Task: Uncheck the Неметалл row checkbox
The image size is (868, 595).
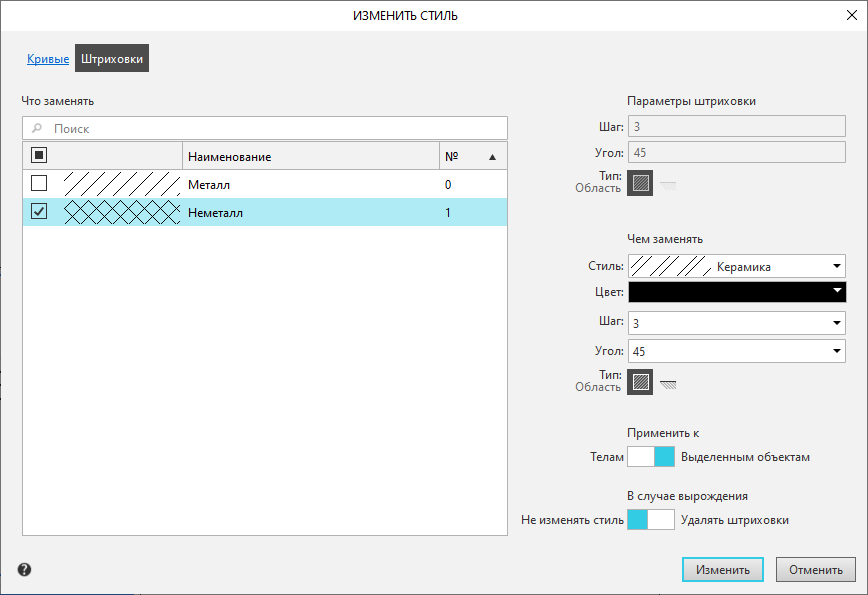Action: [39, 212]
